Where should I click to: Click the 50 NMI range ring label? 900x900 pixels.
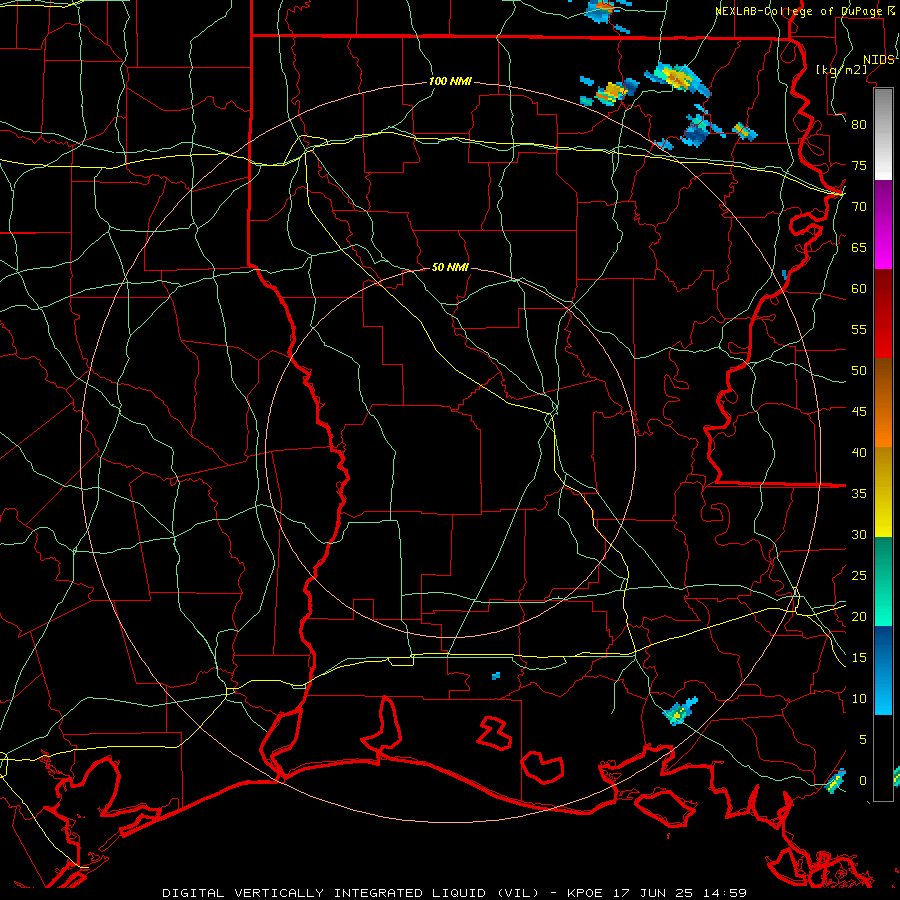point(450,267)
